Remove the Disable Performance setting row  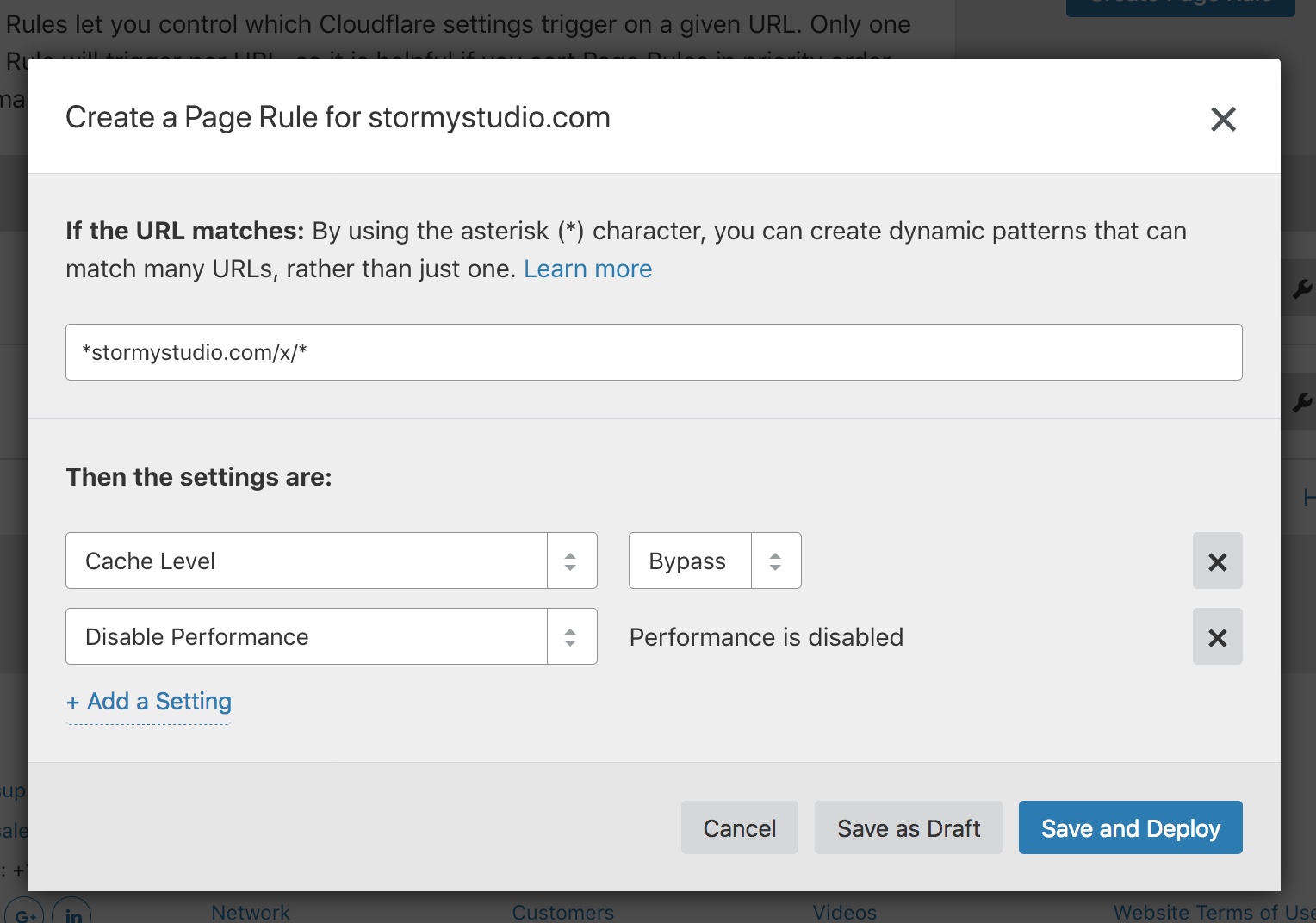click(x=1217, y=637)
